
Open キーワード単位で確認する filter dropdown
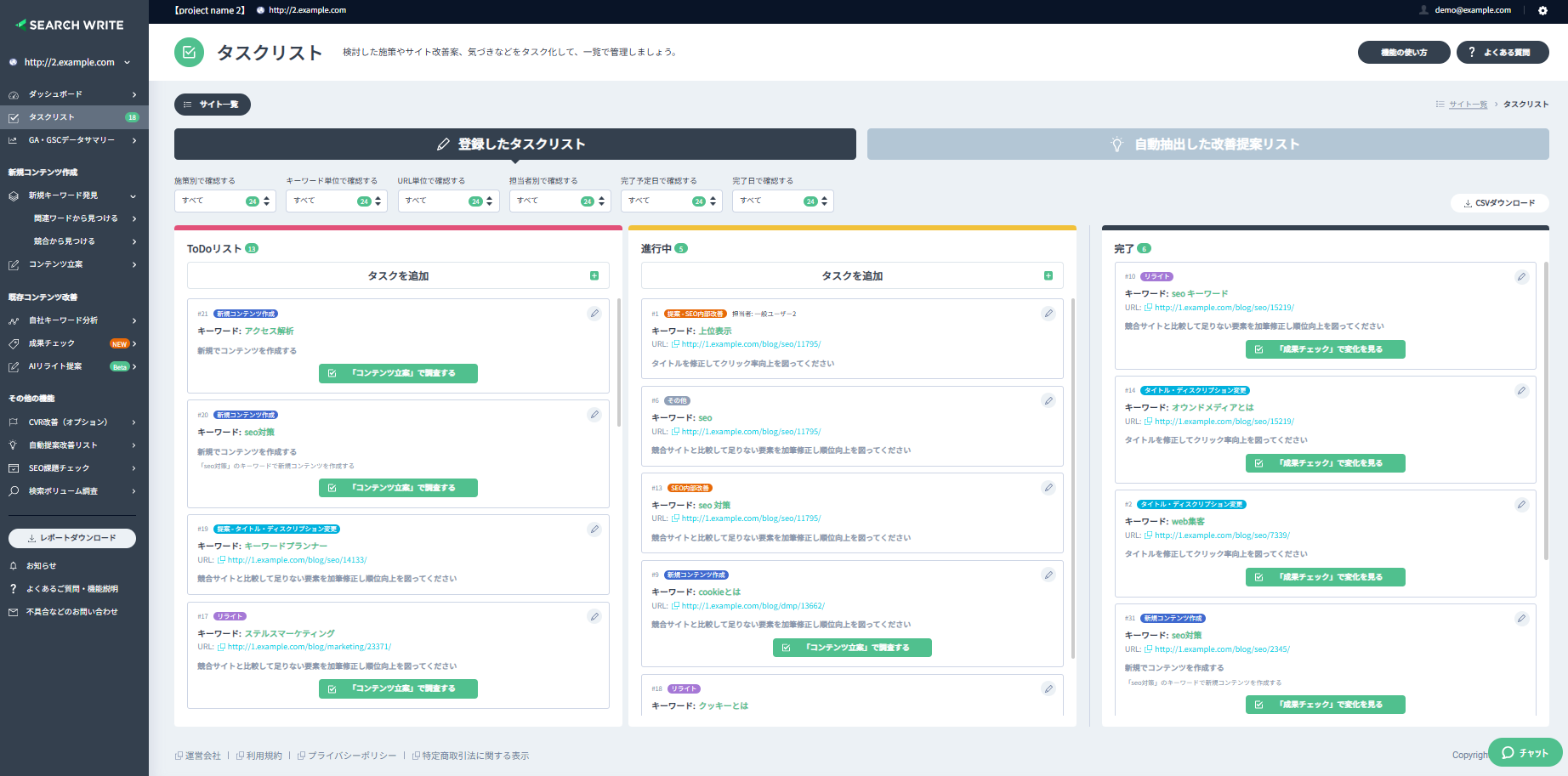tap(337, 201)
